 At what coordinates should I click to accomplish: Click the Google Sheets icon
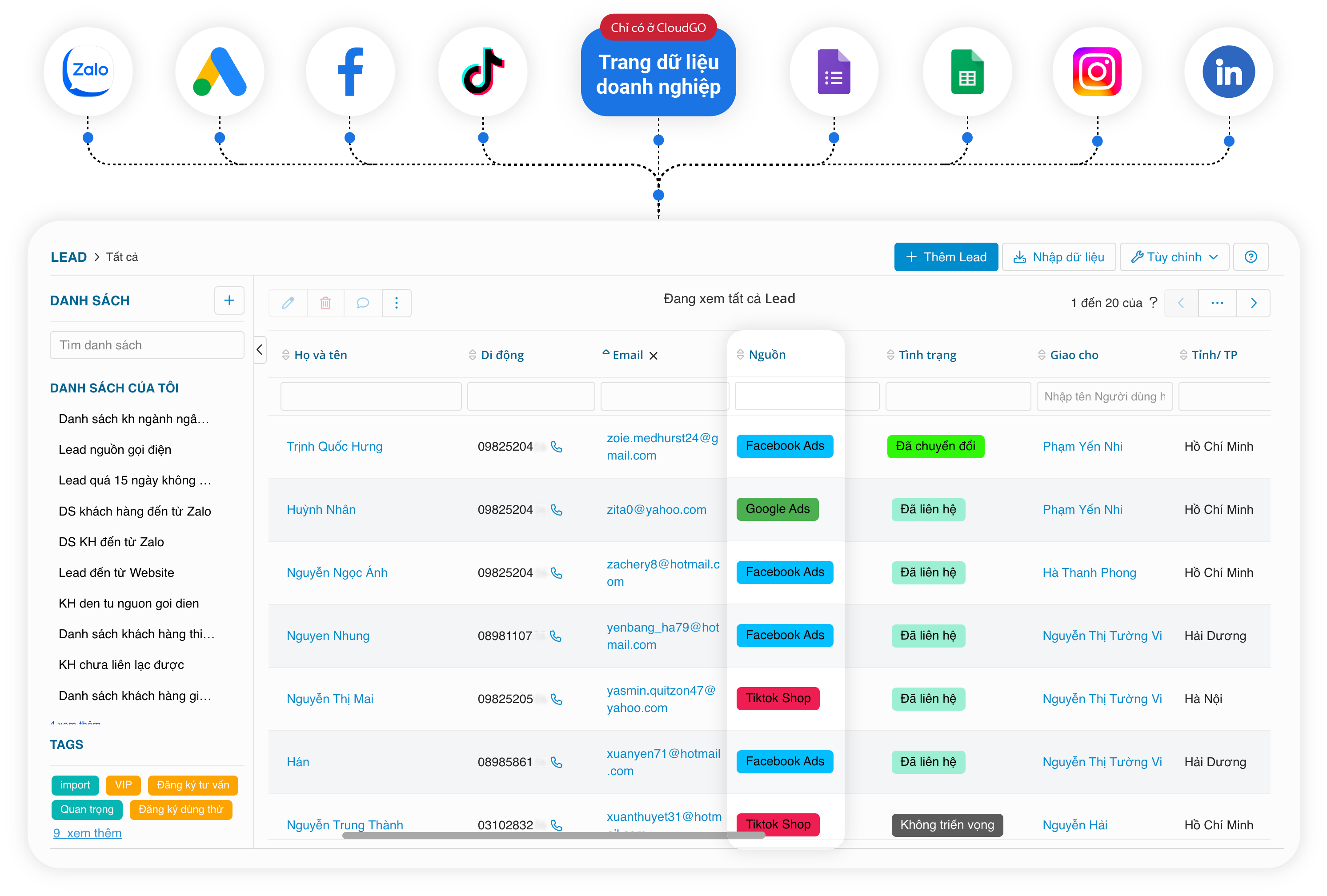(967, 72)
